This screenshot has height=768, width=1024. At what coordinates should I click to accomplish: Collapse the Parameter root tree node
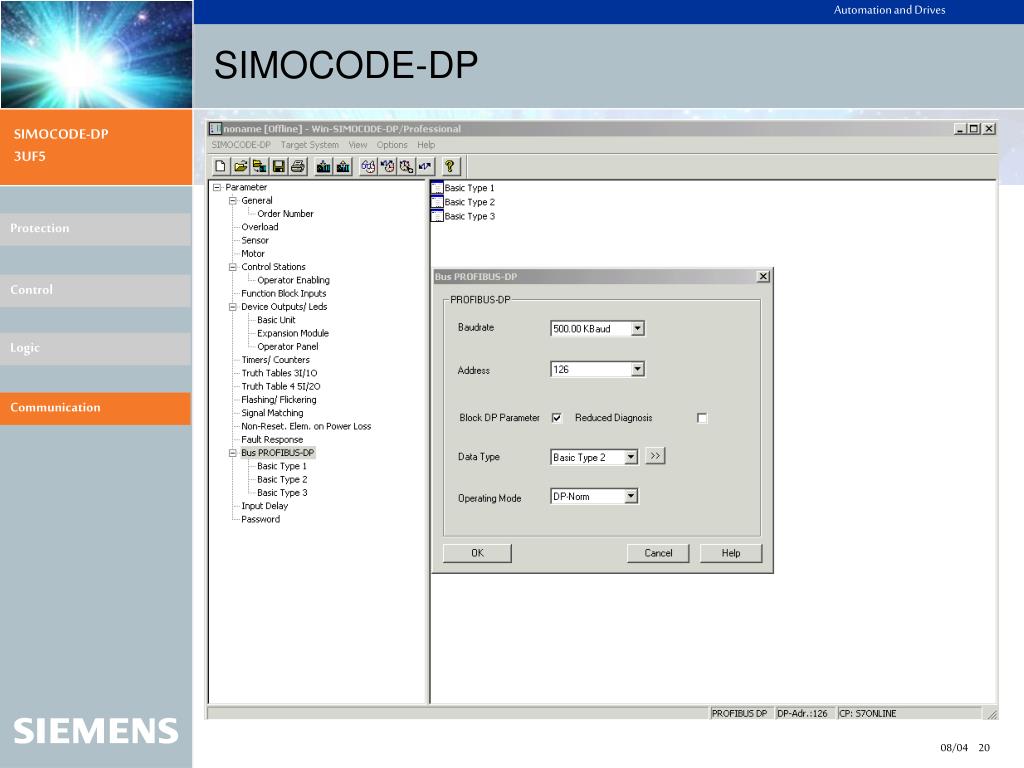click(x=217, y=187)
